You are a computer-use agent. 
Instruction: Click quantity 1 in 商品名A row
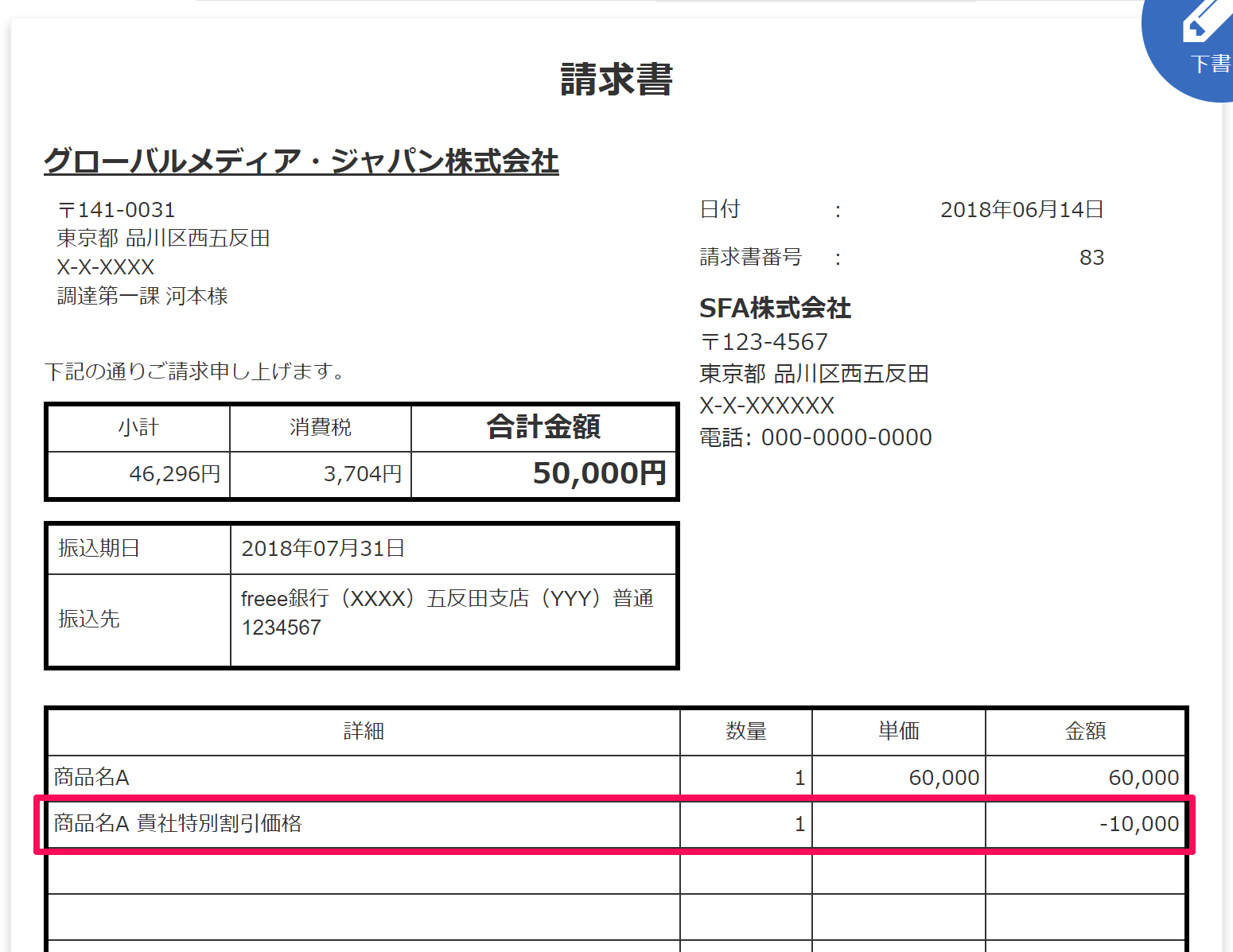pos(800,778)
